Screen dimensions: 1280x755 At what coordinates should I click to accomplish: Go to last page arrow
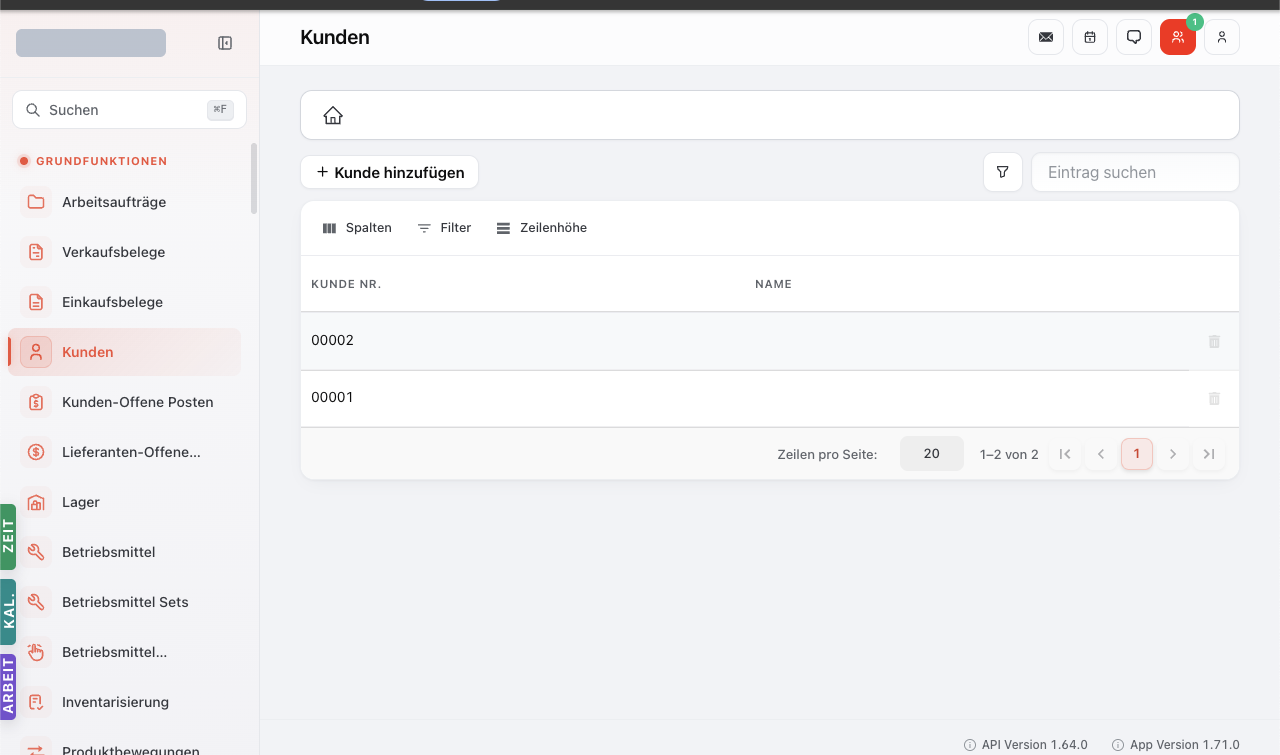click(x=1209, y=454)
